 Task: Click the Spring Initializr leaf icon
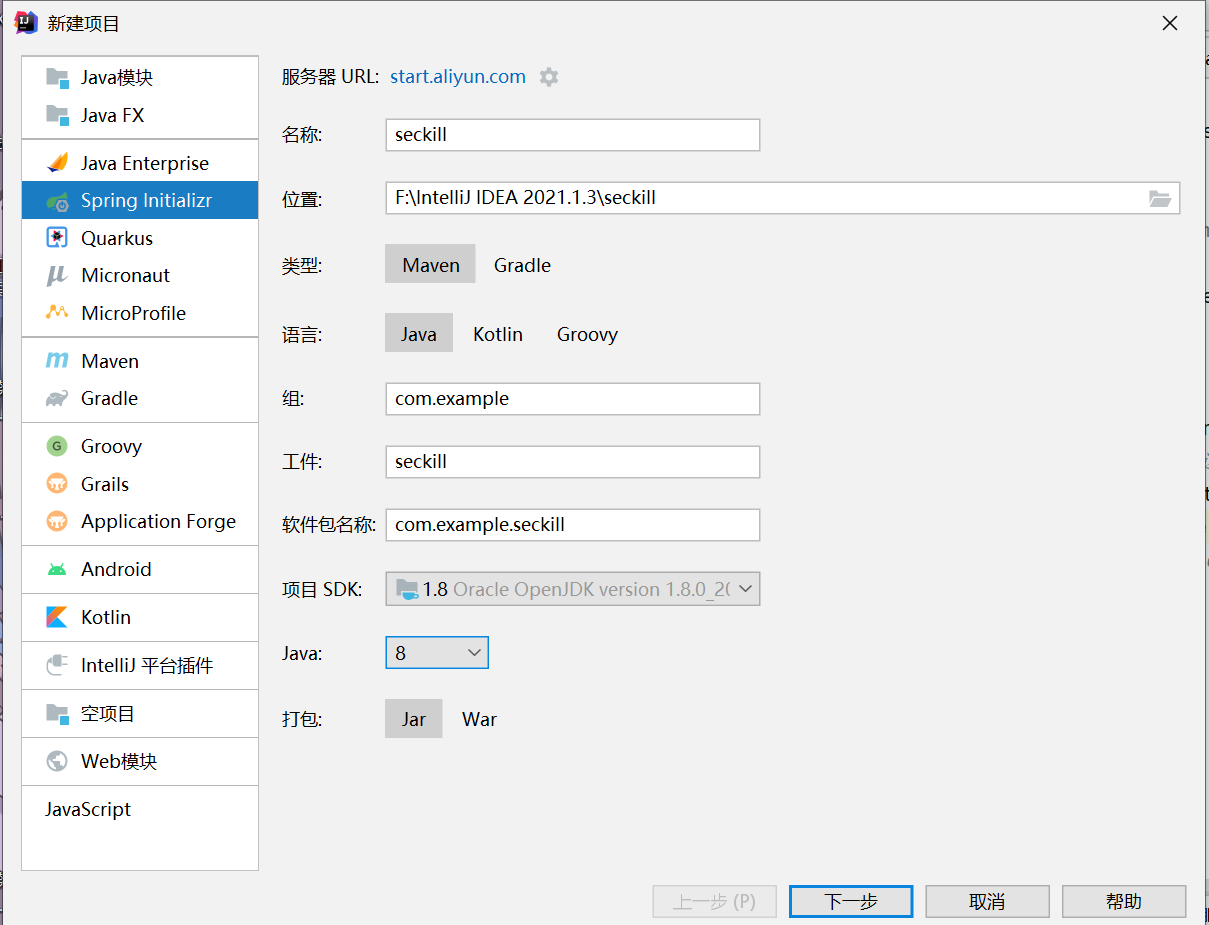(57, 201)
